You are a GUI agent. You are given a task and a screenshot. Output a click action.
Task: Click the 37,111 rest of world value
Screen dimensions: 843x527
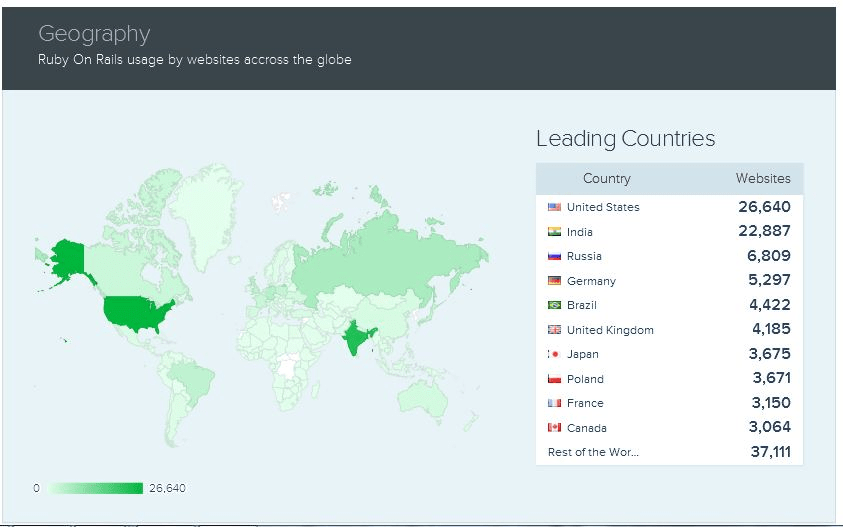coord(770,451)
